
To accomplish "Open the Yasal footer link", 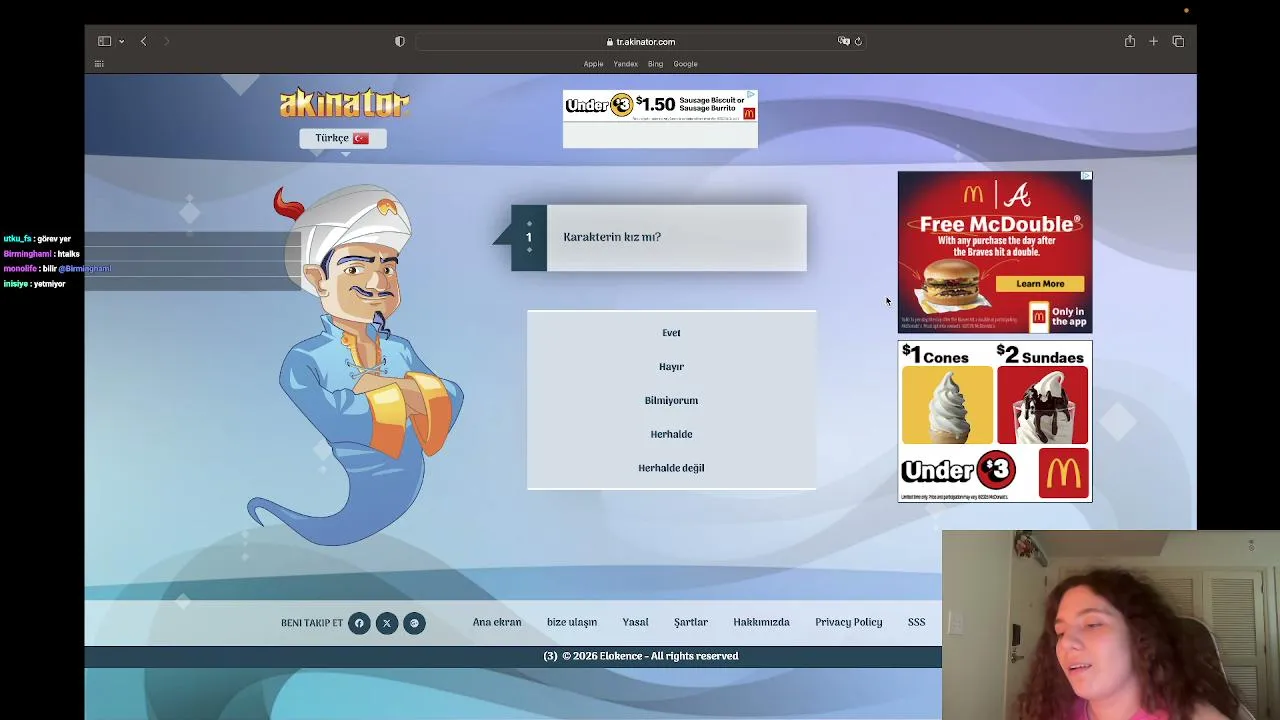I will (x=635, y=622).
